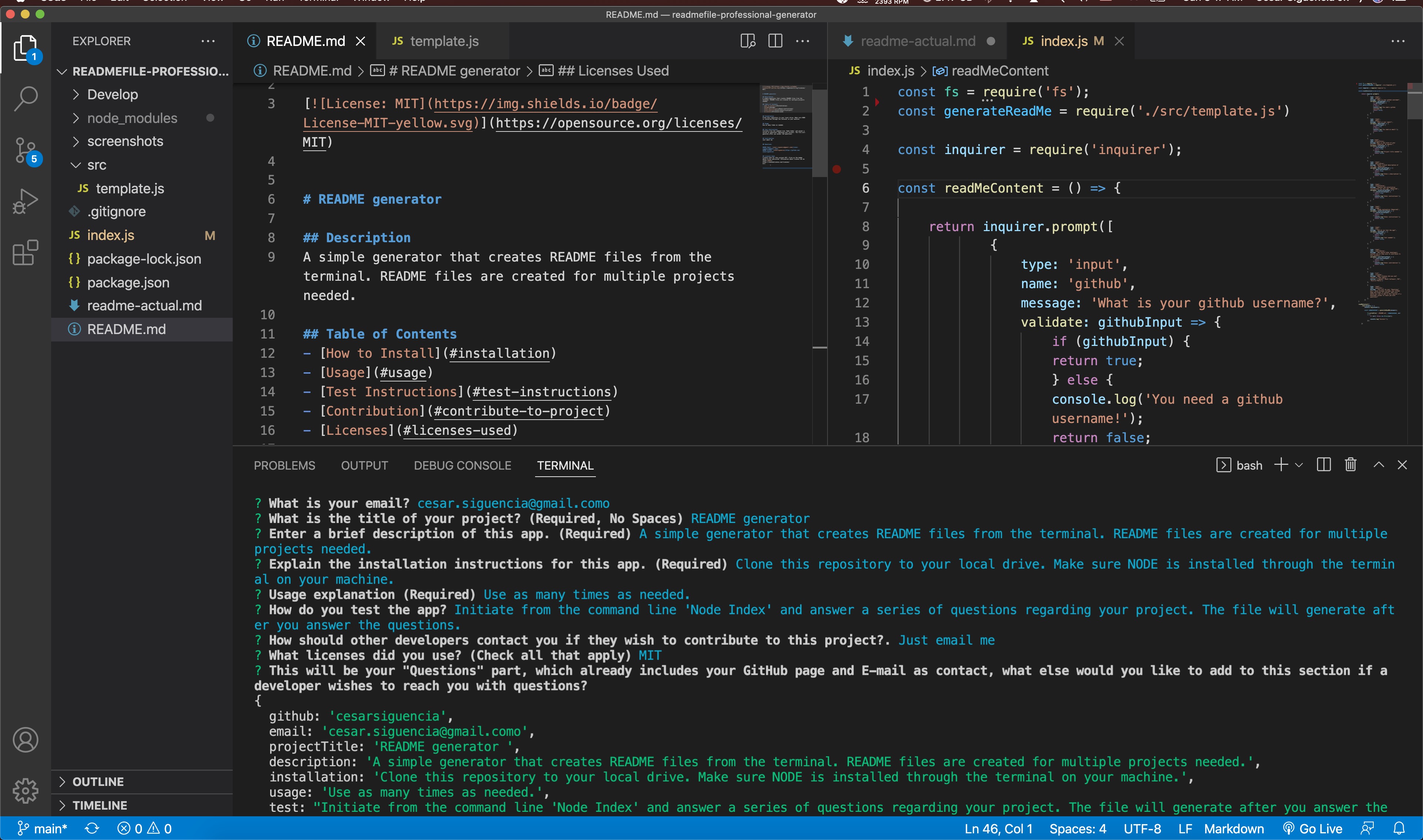
Task: Open Explorer more actions ellipsis
Action: click(208, 41)
